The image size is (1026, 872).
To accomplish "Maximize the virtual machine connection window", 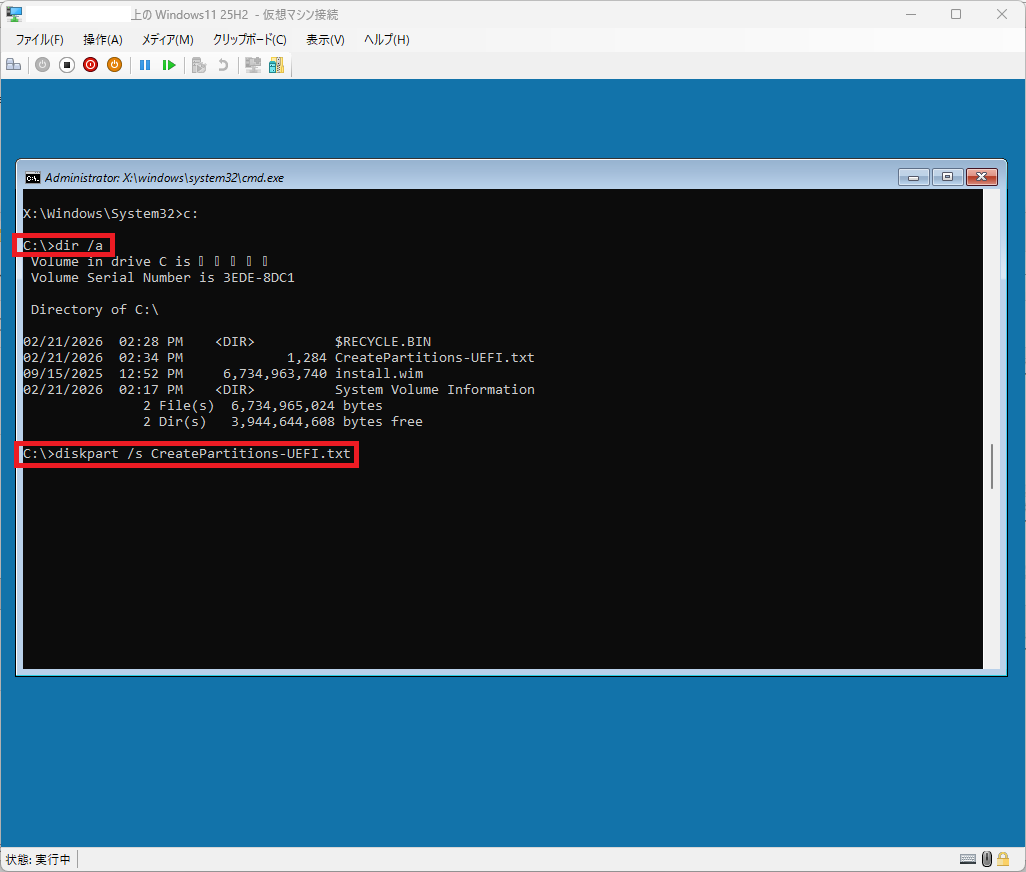I will 956,14.
